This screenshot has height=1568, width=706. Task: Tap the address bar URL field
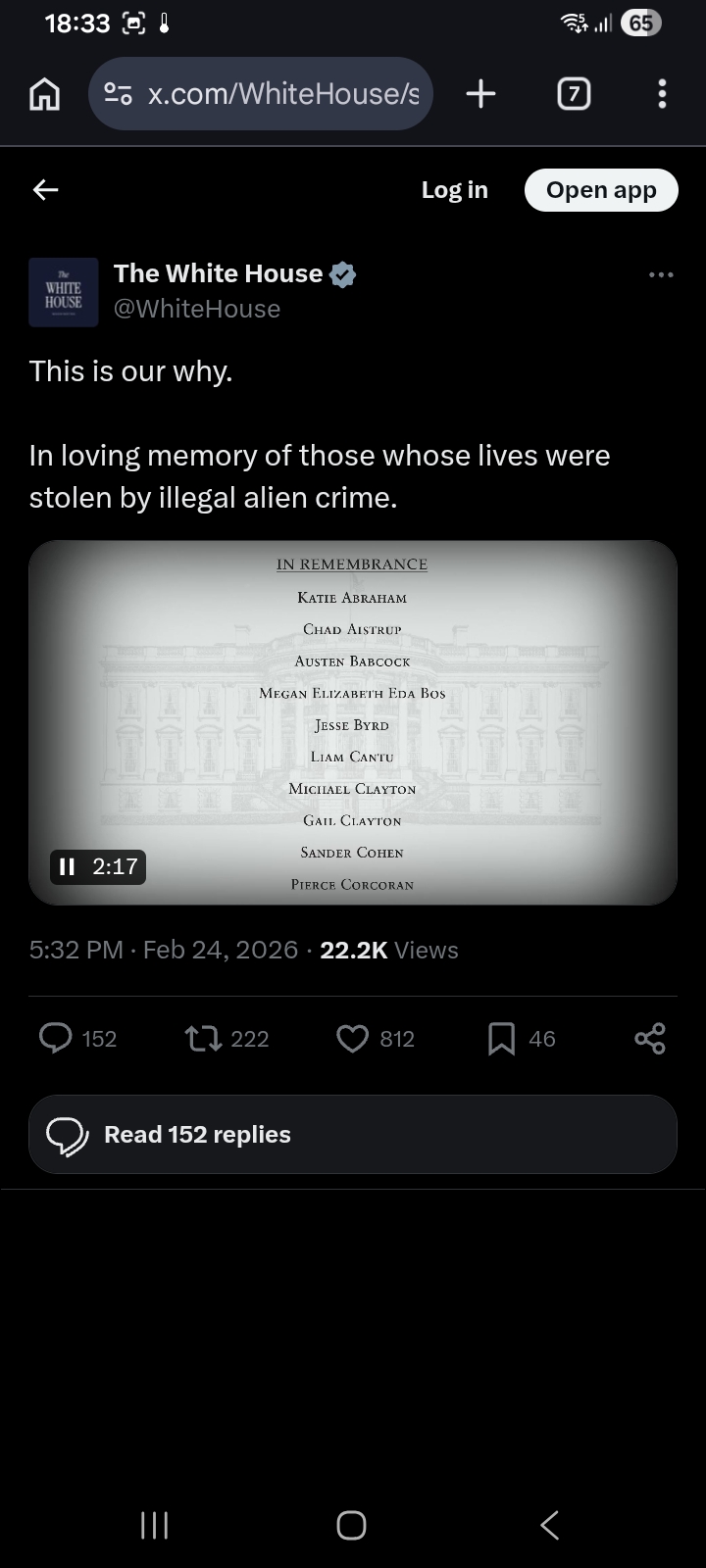coord(282,94)
